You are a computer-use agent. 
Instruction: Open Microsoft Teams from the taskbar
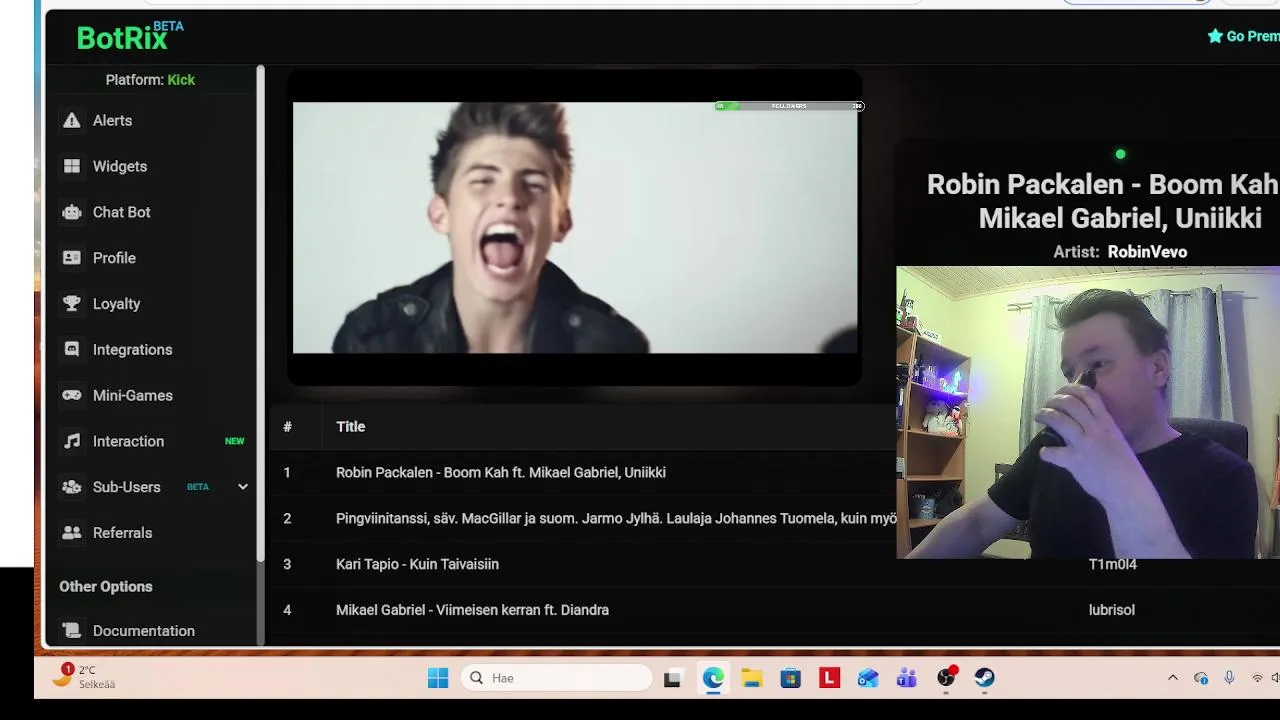point(907,678)
